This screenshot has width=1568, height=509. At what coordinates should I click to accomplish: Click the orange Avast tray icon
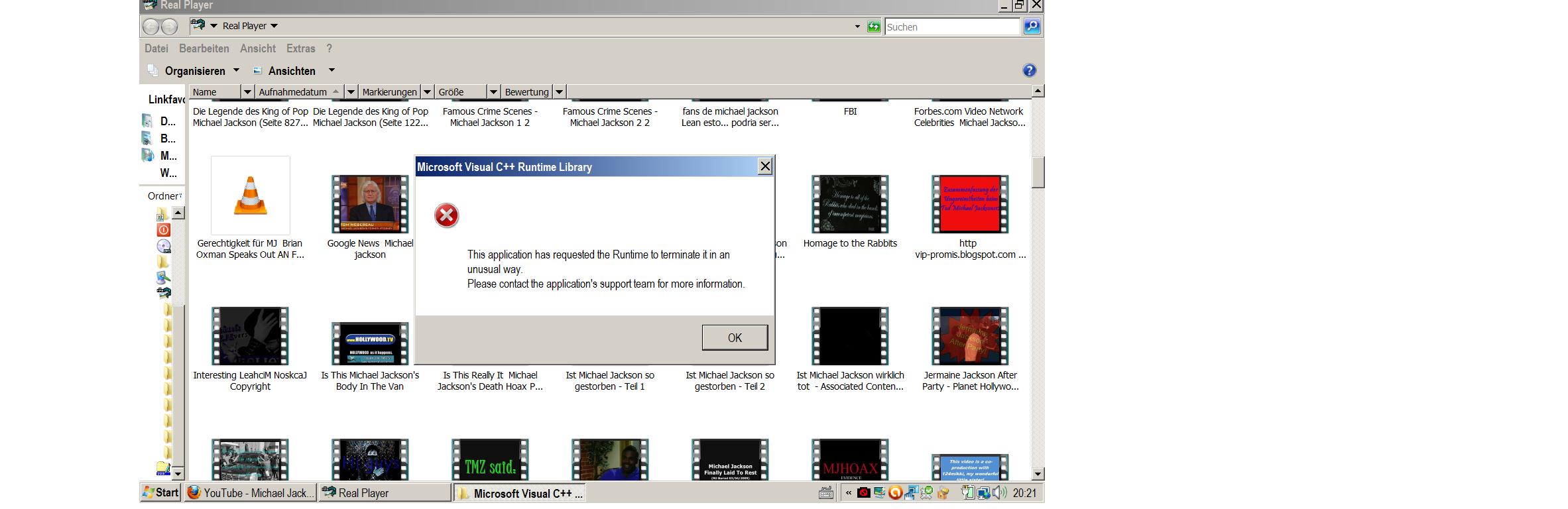click(x=895, y=492)
